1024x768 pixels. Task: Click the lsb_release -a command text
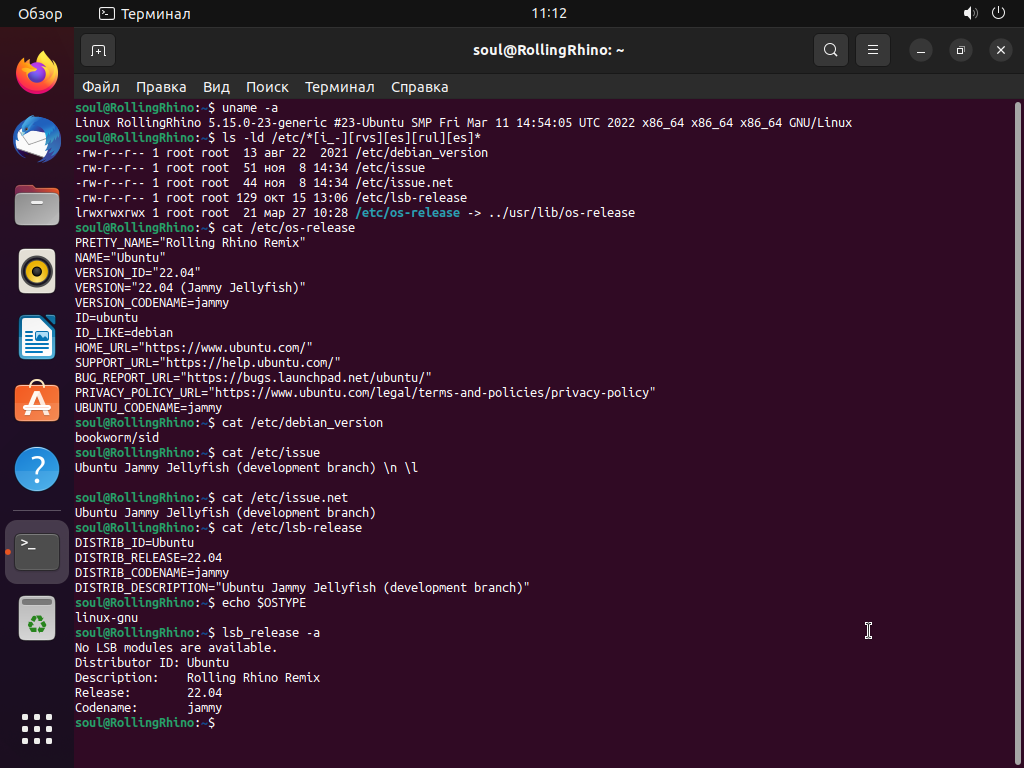pos(271,633)
